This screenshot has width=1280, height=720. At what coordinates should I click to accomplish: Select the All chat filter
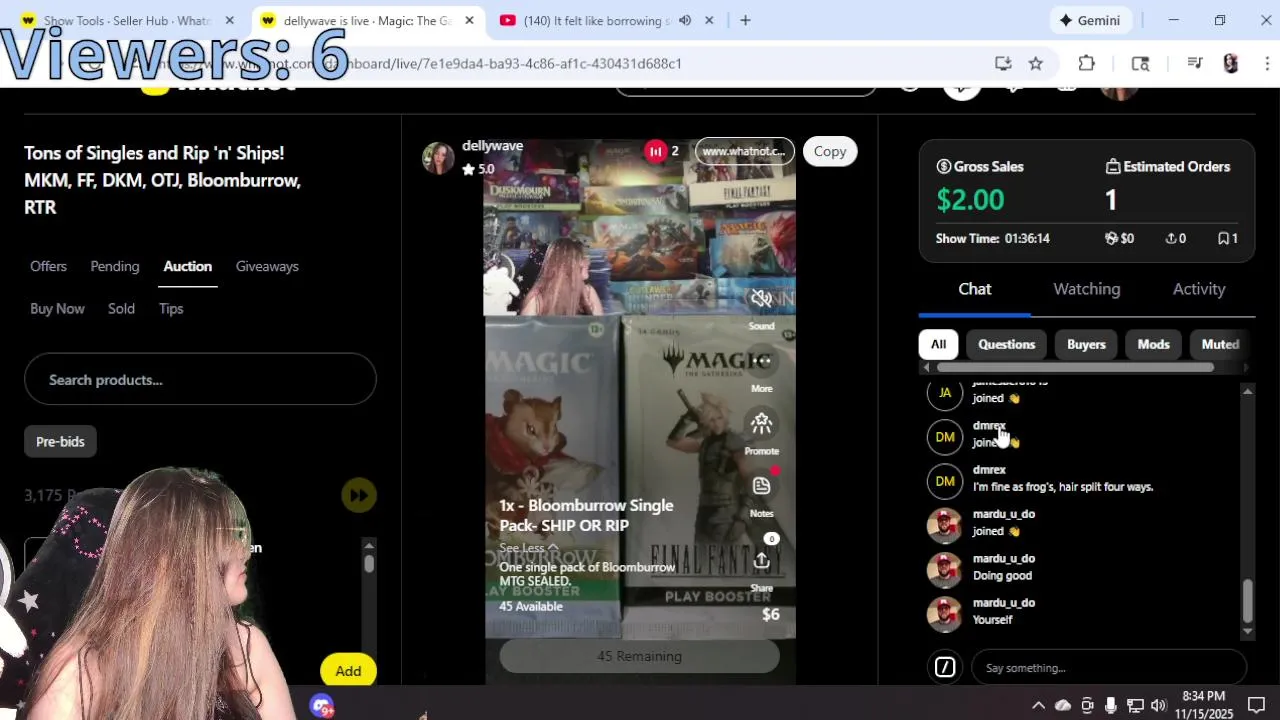(938, 344)
